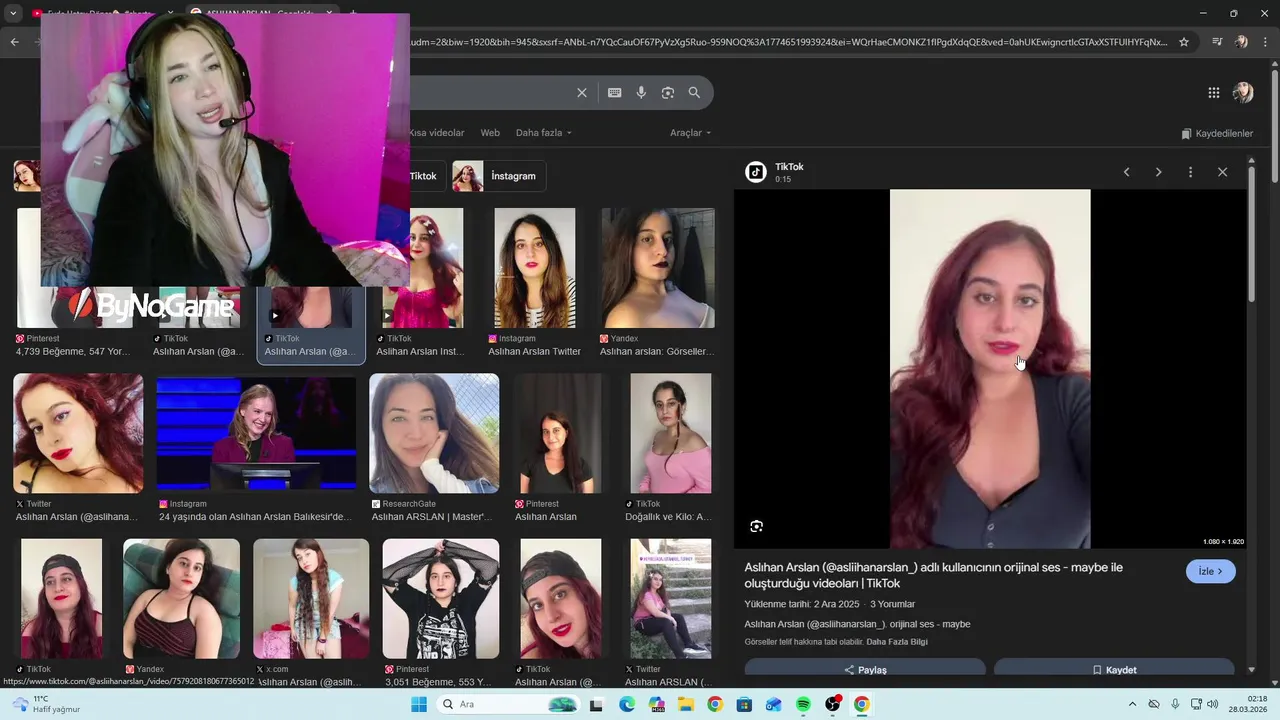Image resolution: width=1280 pixels, height=720 pixels.
Task: Select the İnstagram filter chip
Action: 499,176
